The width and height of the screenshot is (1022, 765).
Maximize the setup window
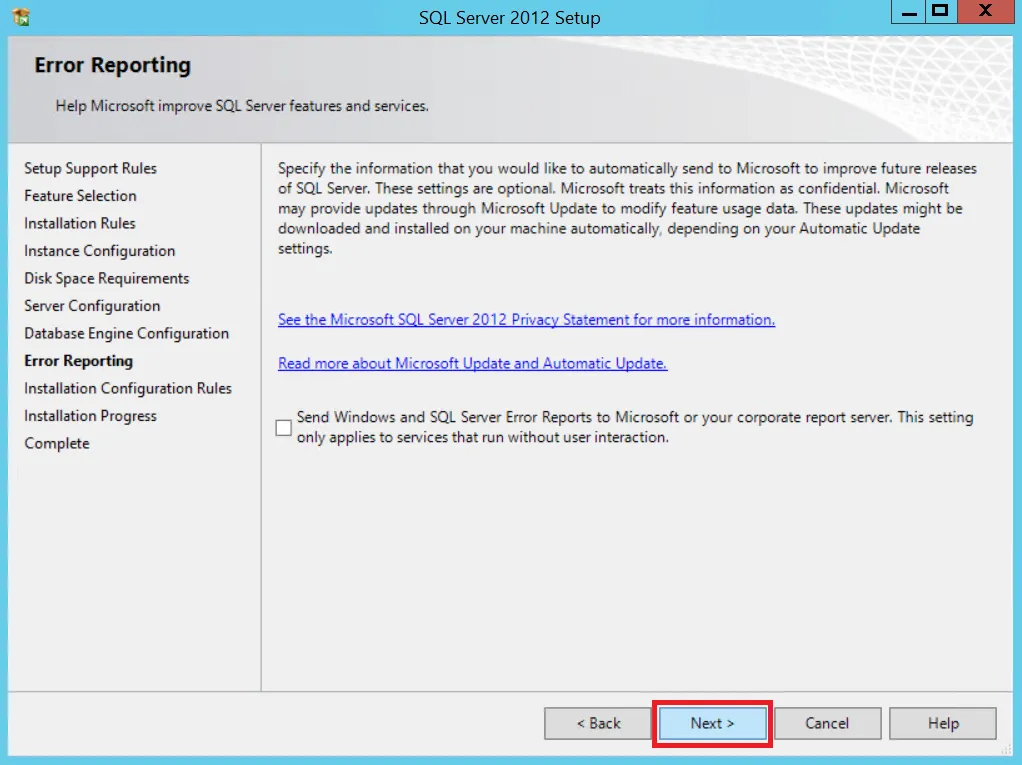click(940, 12)
